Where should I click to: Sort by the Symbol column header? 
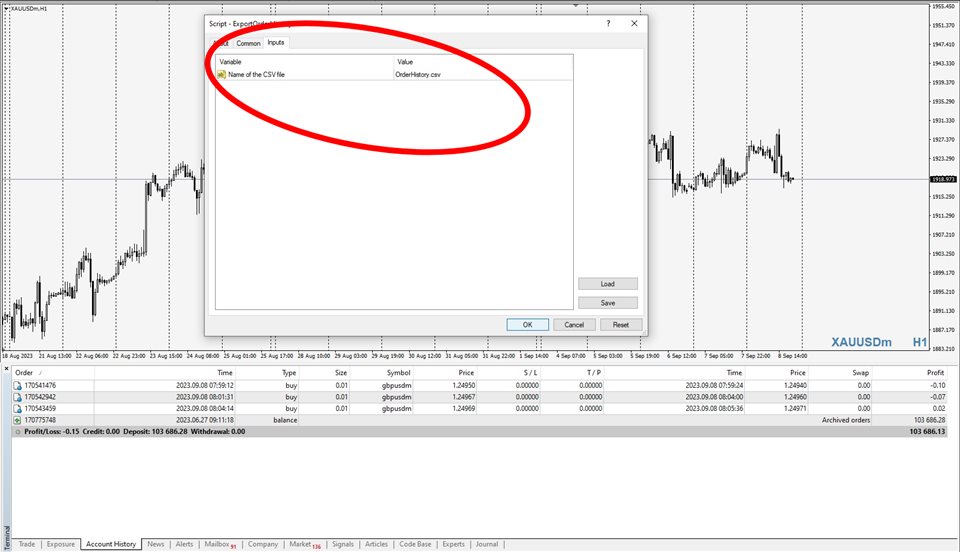(398, 373)
